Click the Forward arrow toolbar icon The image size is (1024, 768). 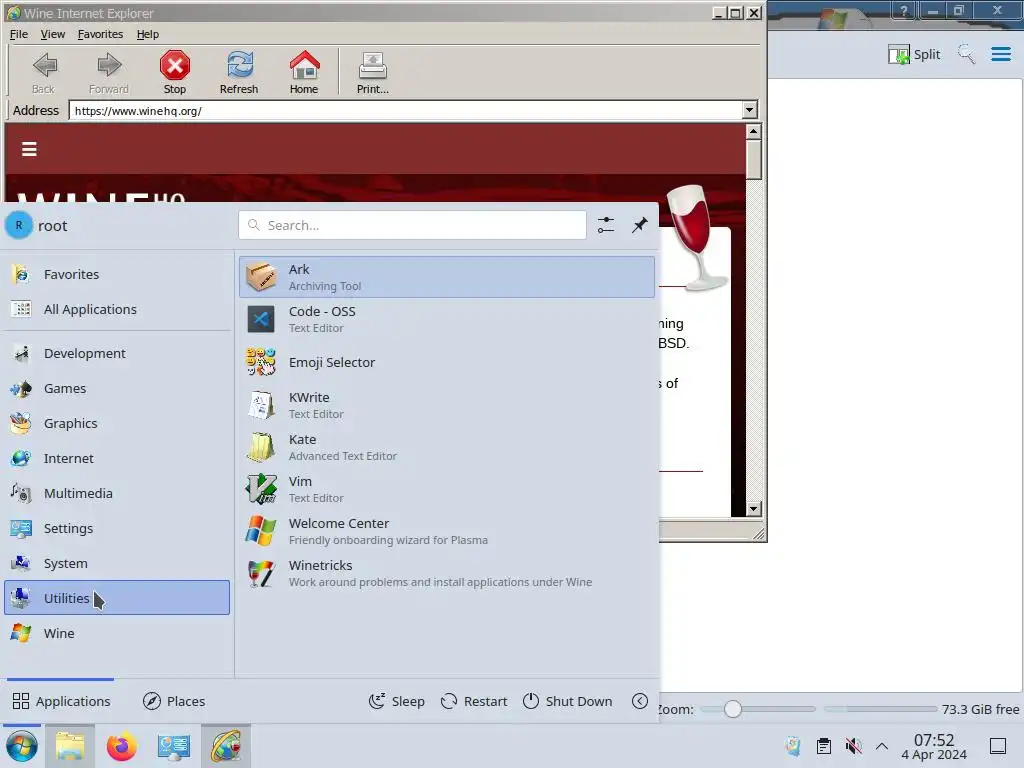[108, 72]
